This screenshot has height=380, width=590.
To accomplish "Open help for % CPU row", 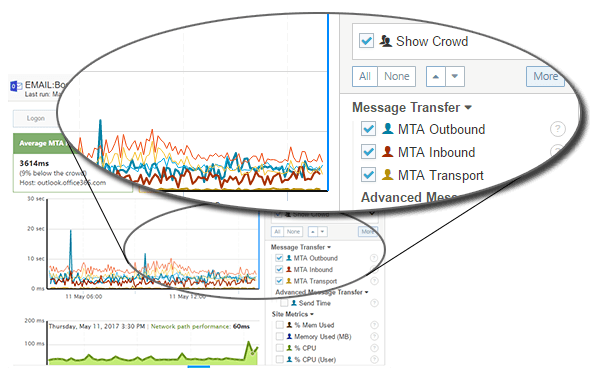I will pyautogui.click(x=374, y=348).
